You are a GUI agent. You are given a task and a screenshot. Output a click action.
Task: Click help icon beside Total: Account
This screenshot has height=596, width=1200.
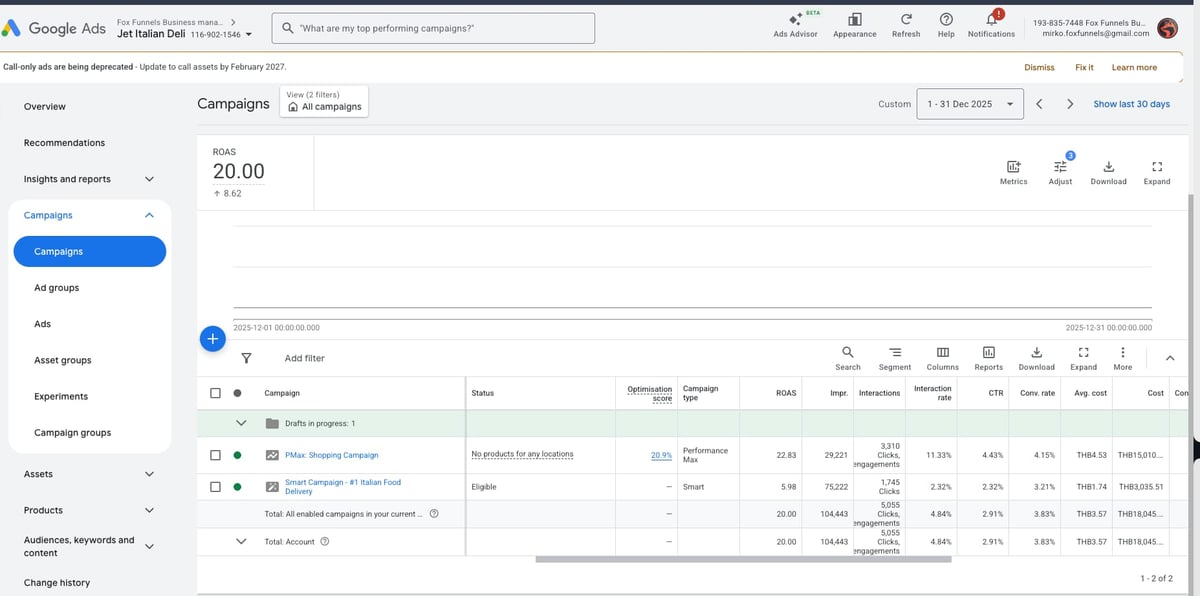(325, 542)
